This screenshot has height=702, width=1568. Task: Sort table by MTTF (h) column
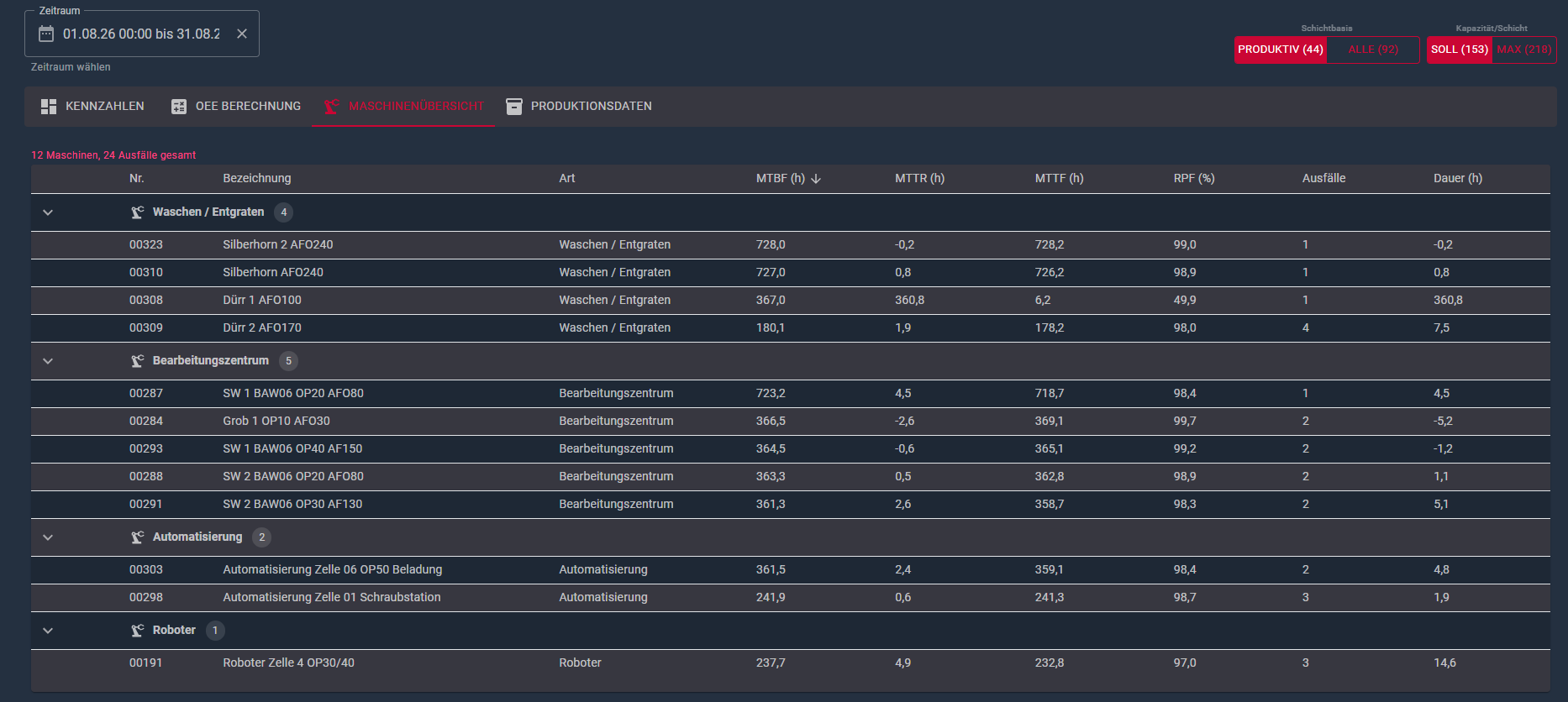pos(1059,178)
